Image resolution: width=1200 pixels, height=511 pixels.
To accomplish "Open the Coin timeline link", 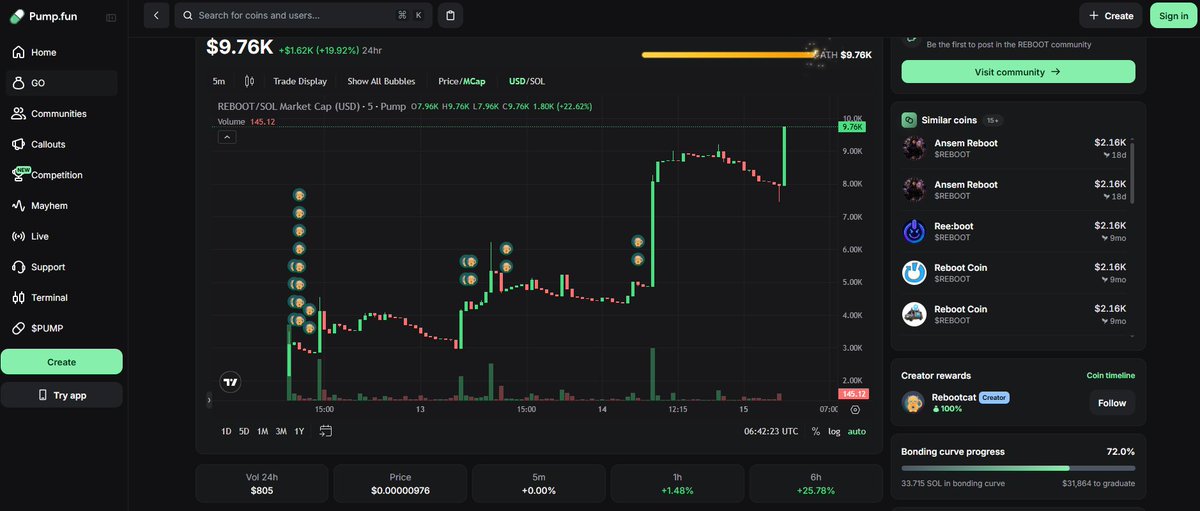I will (x=1111, y=376).
